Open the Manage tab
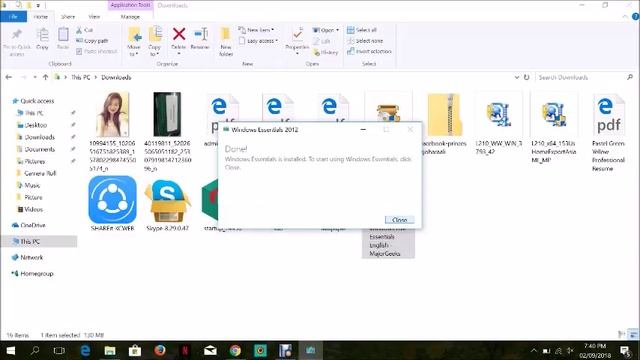 tap(130, 17)
